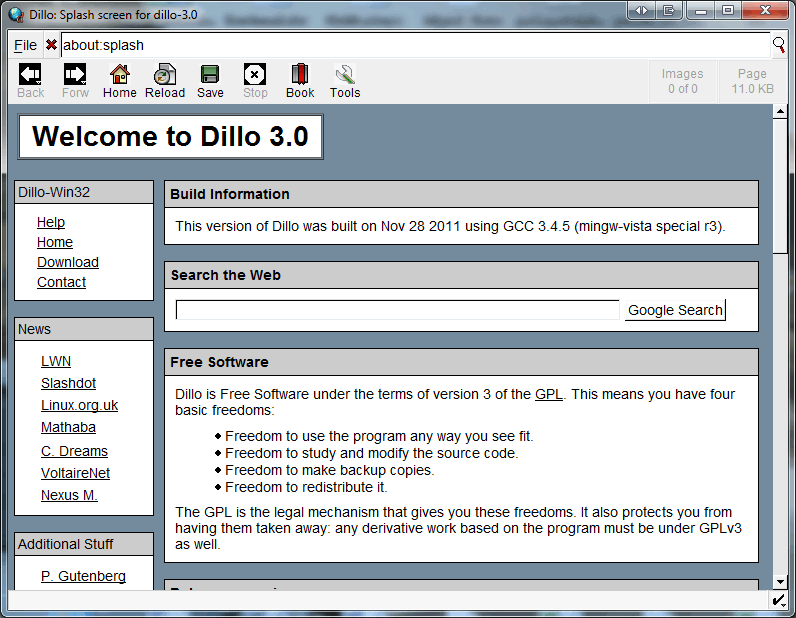Click the Dillo-Win32 sidebar heading
This screenshot has height=618, width=796.
point(54,192)
